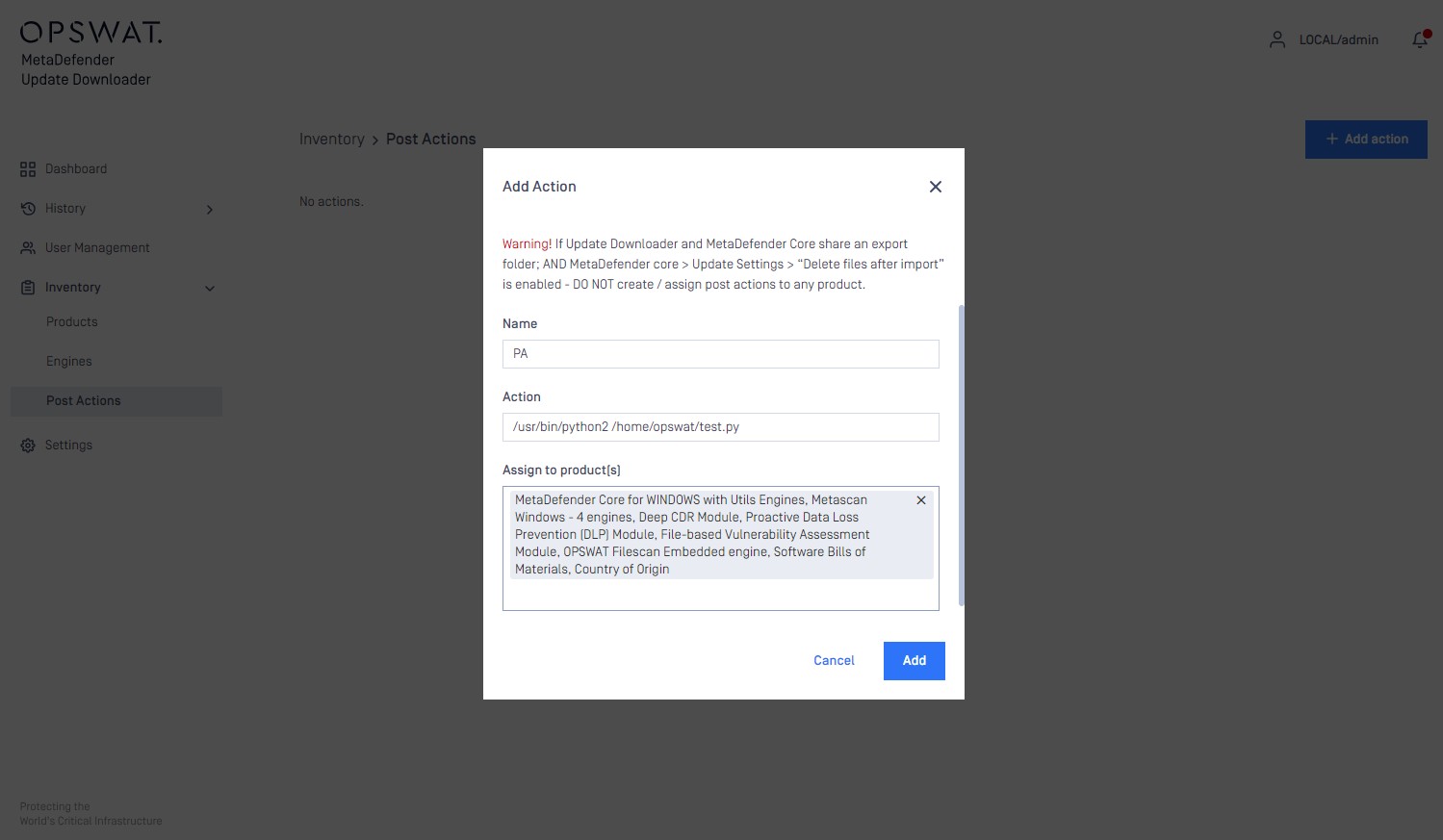Click the History label in the sidebar

(65, 209)
